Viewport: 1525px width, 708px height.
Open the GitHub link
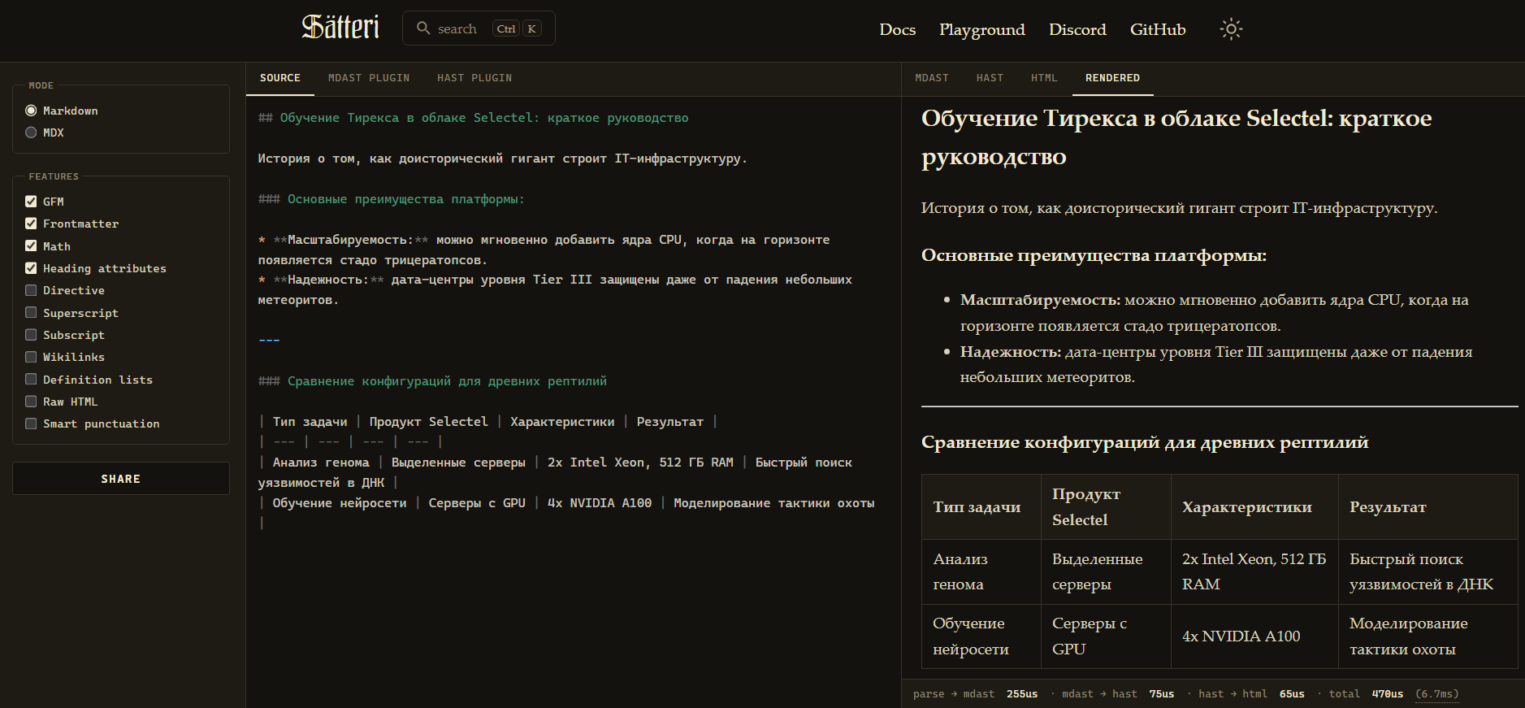tap(1158, 29)
